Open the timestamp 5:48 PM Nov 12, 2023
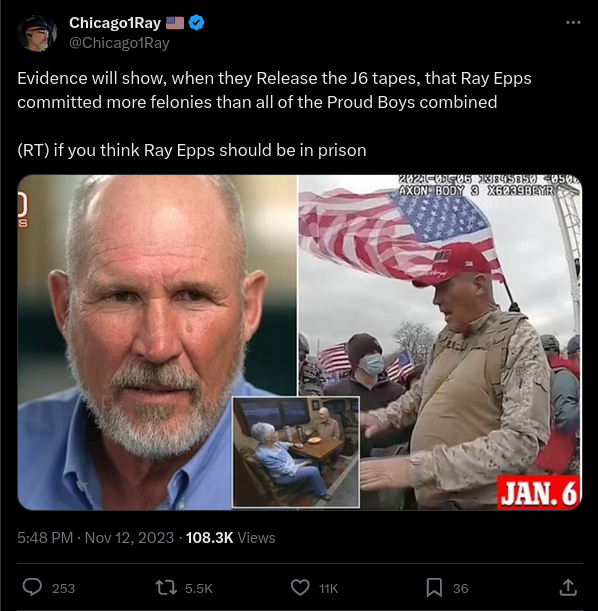The height and width of the screenshot is (611, 598). tap(95, 538)
